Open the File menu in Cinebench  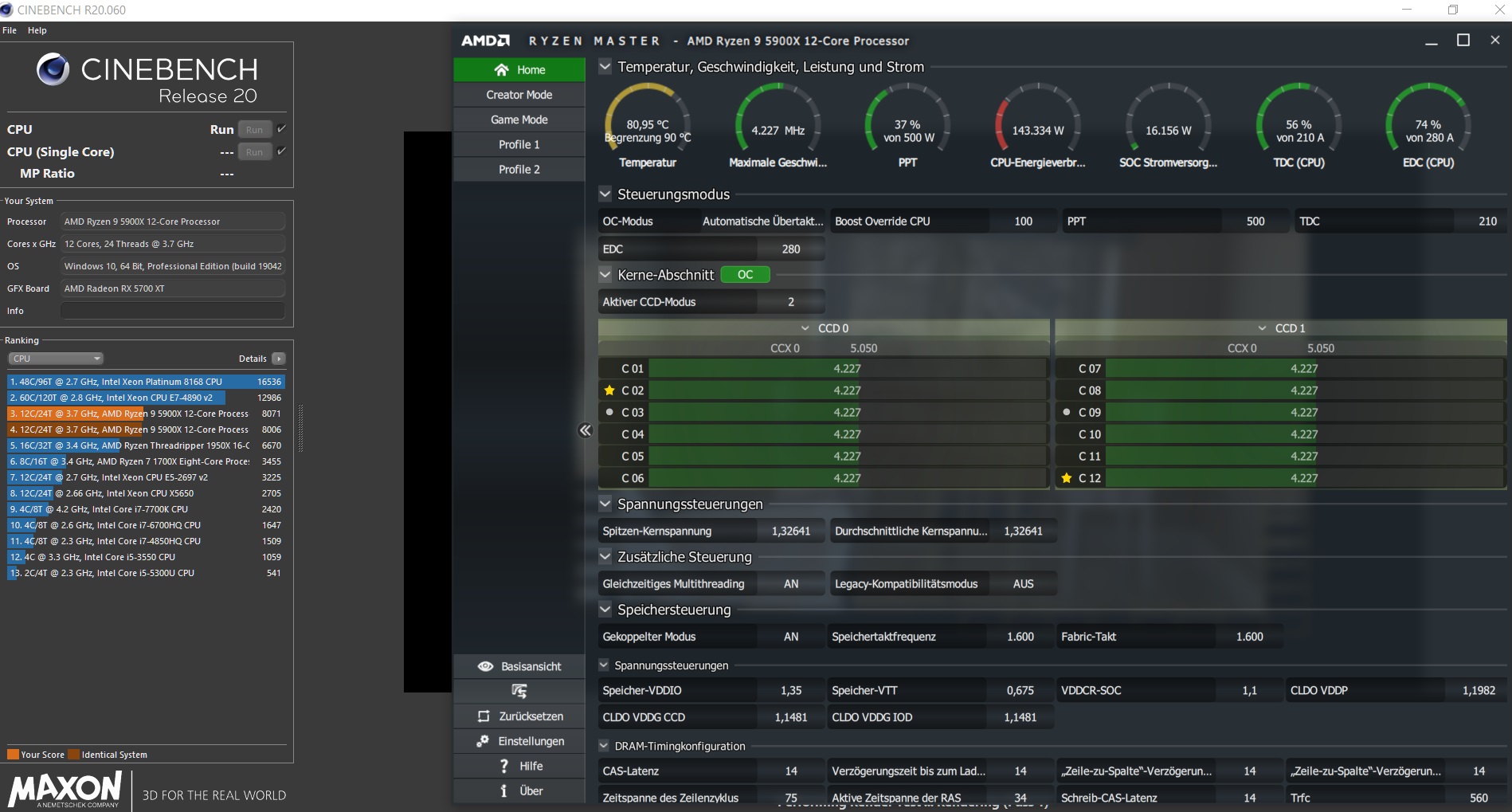tap(10, 30)
